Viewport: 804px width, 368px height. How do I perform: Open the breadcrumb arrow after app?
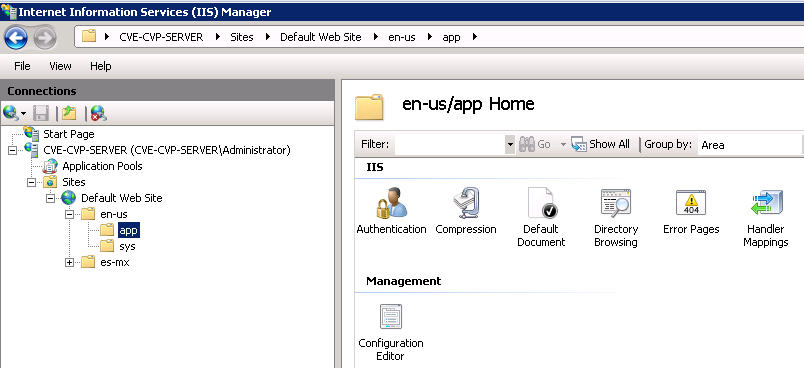(x=474, y=37)
